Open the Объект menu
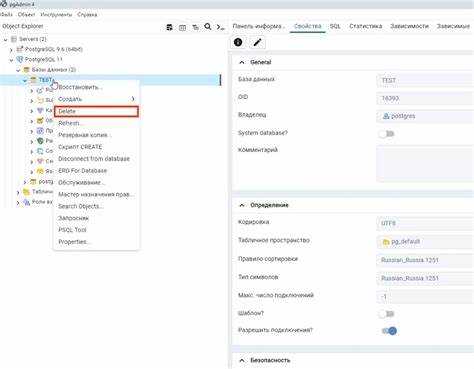The width and height of the screenshot is (474, 369). (26, 15)
